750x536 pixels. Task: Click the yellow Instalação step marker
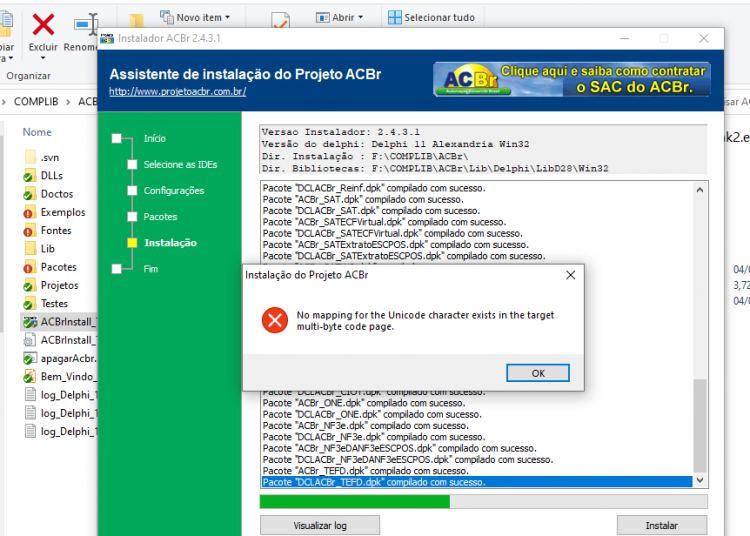[132, 243]
